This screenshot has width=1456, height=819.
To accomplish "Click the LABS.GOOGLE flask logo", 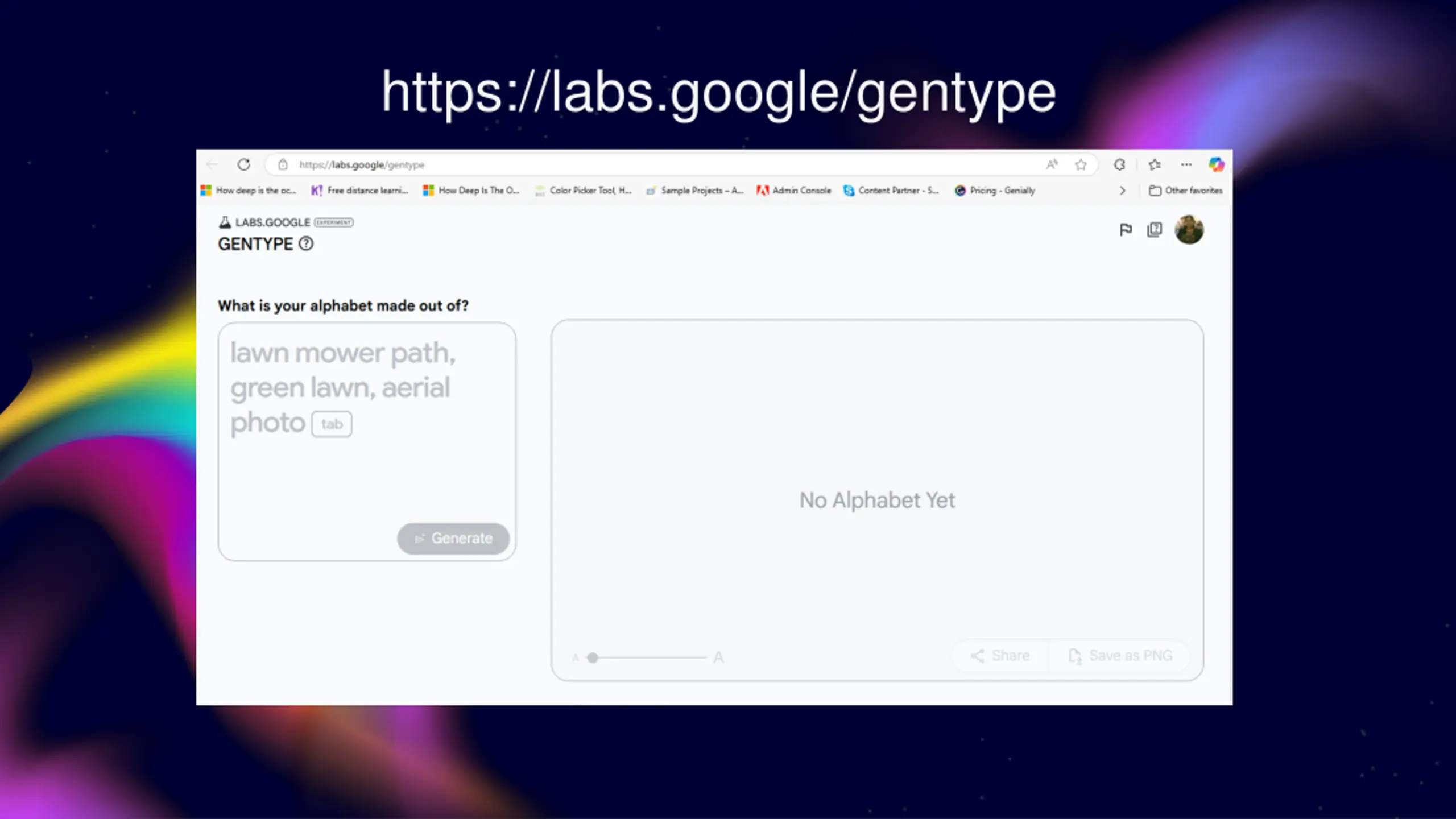I will point(225,222).
